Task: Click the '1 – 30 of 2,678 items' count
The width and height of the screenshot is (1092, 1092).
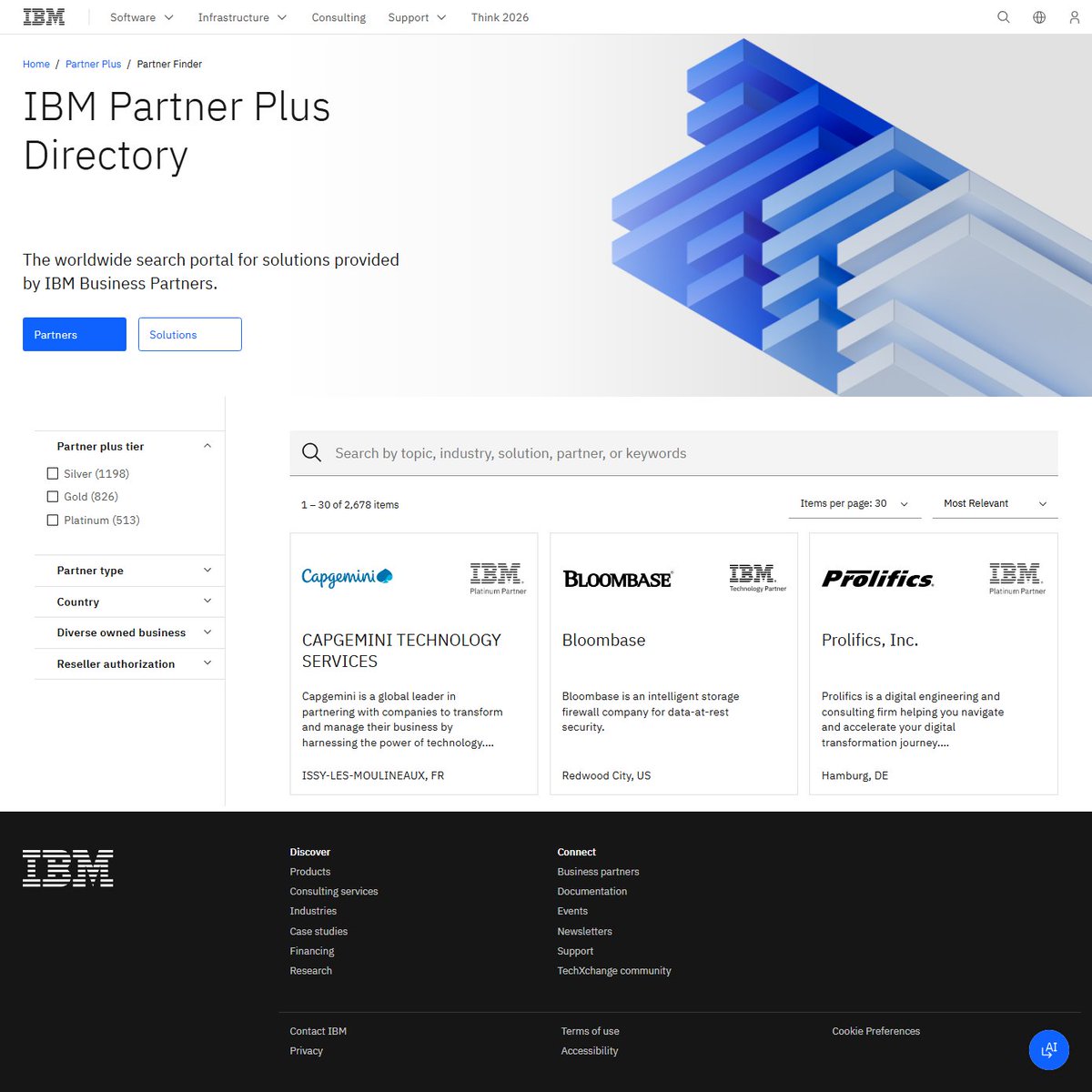Action: 350,504
